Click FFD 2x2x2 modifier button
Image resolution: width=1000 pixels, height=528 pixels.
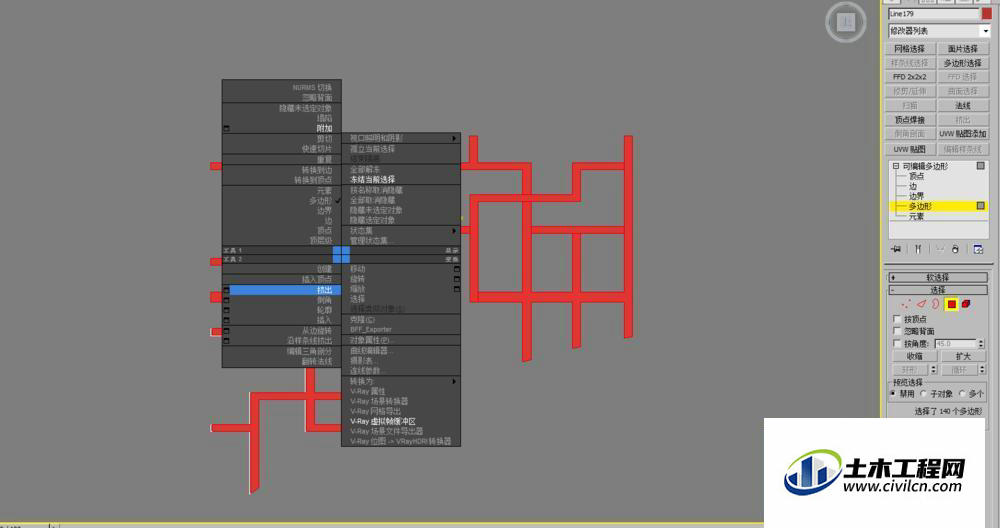(x=909, y=77)
